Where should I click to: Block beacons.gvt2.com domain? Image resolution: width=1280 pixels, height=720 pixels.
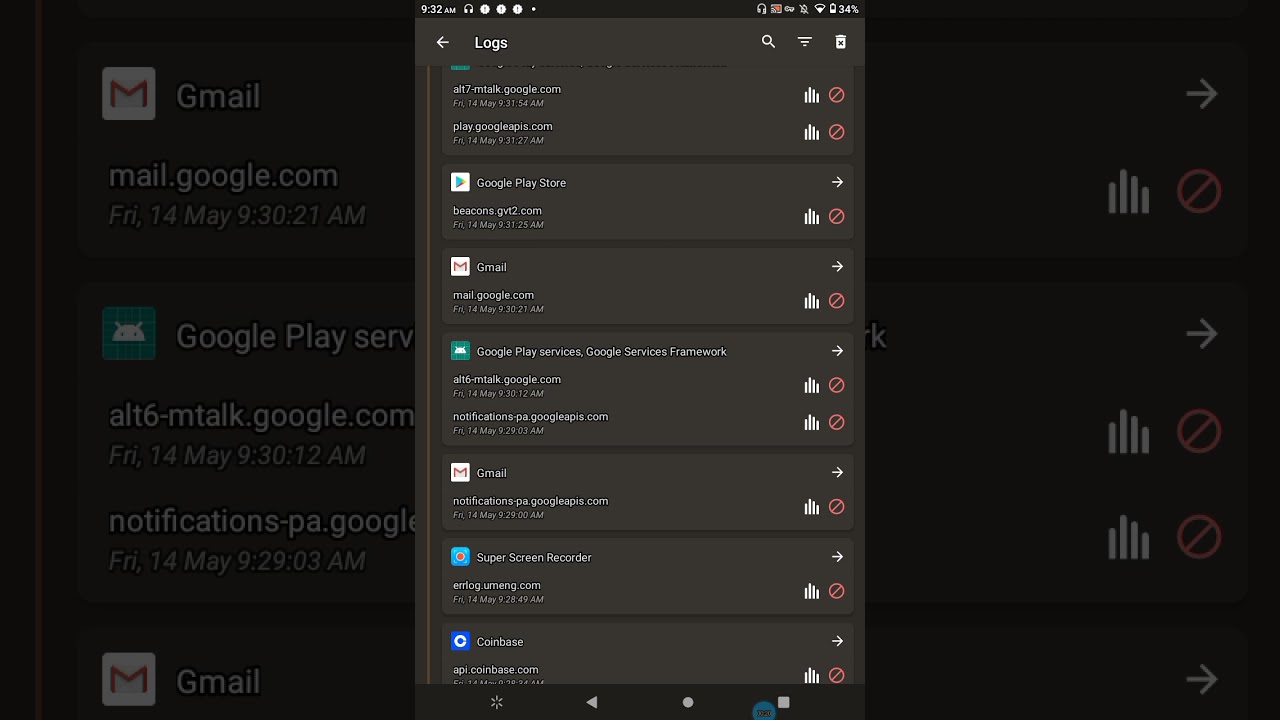(x=837, y=217)
